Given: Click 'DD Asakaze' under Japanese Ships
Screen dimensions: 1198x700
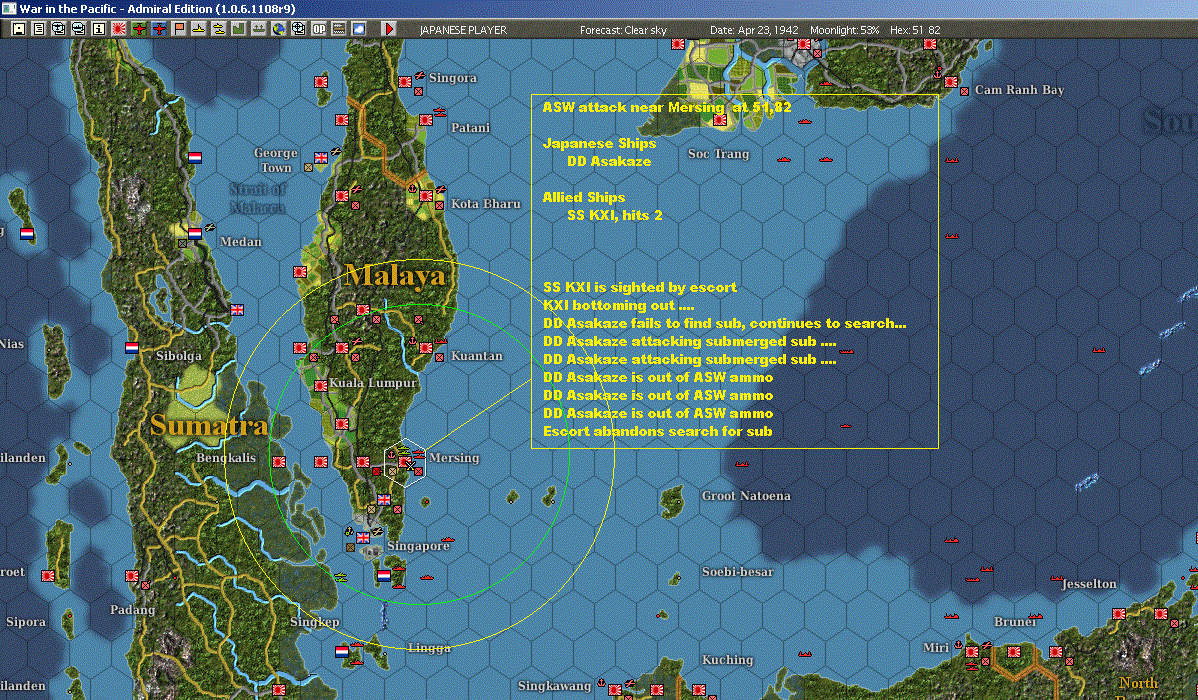Looking at the screenshot, I should [609, 161].
